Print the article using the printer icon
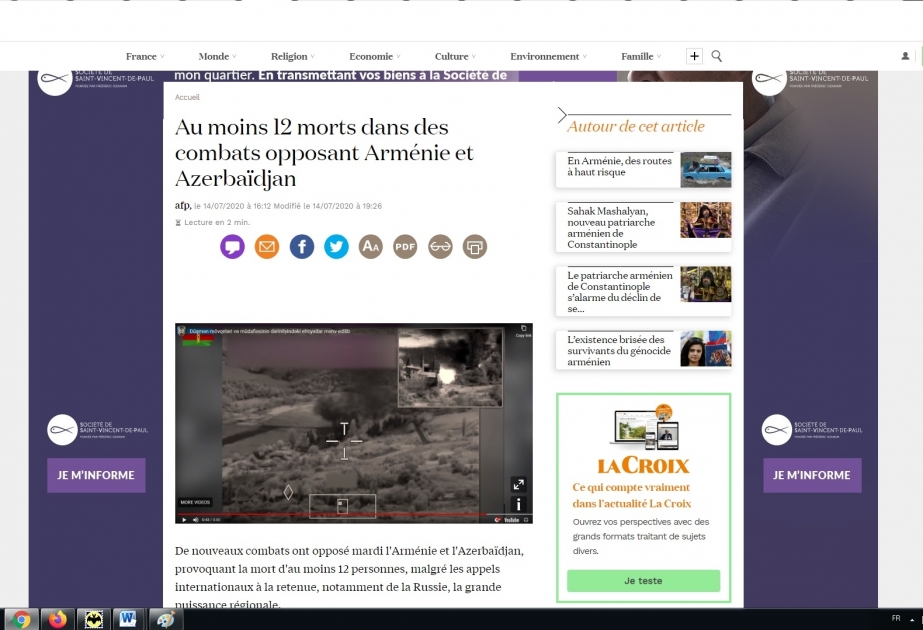Image resolution: width=923 pixels, height=630 pixels. (475, 247)
